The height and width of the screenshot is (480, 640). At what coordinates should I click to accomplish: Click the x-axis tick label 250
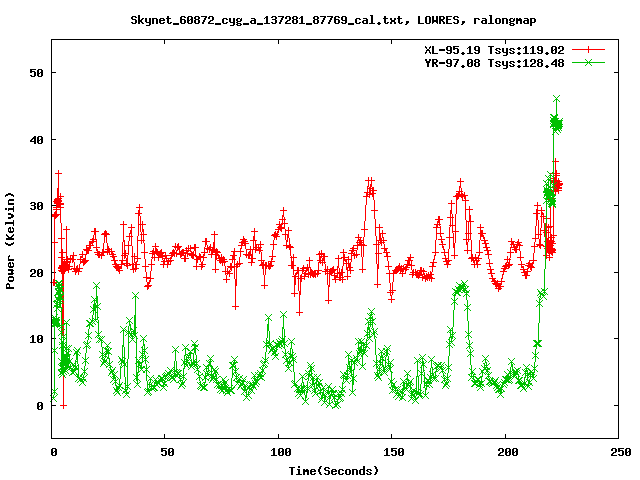click(x=621, y=452)
